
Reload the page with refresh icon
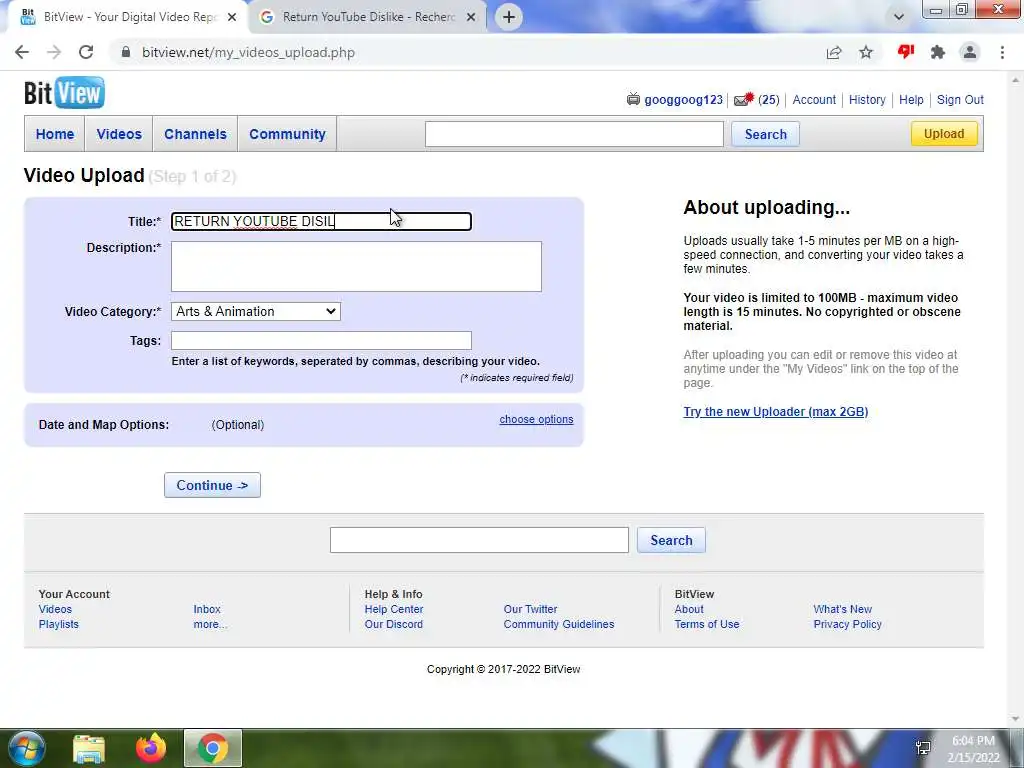(86, 52)
